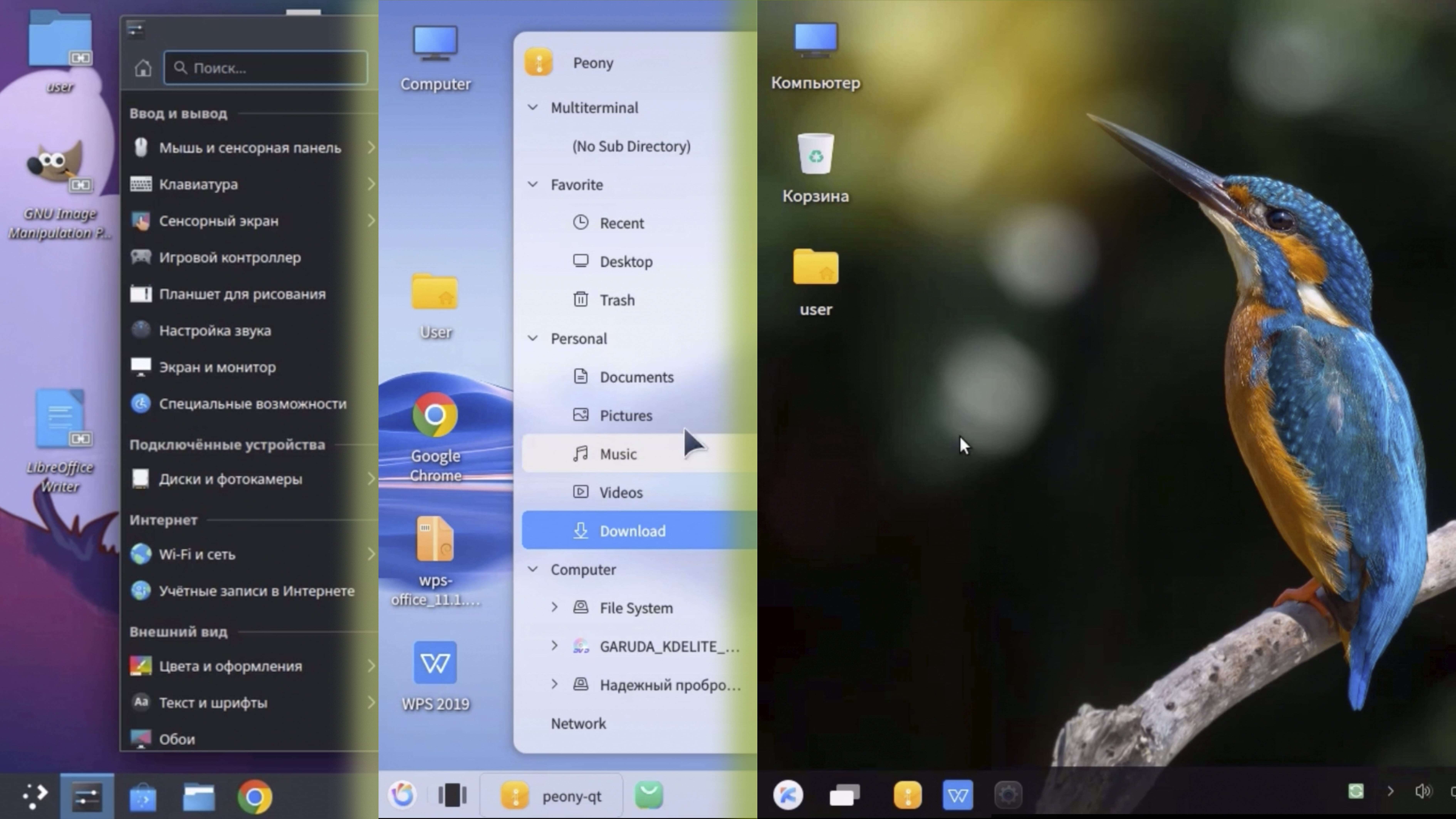Expand Надежный пробро… drive node

click(555, 684)
